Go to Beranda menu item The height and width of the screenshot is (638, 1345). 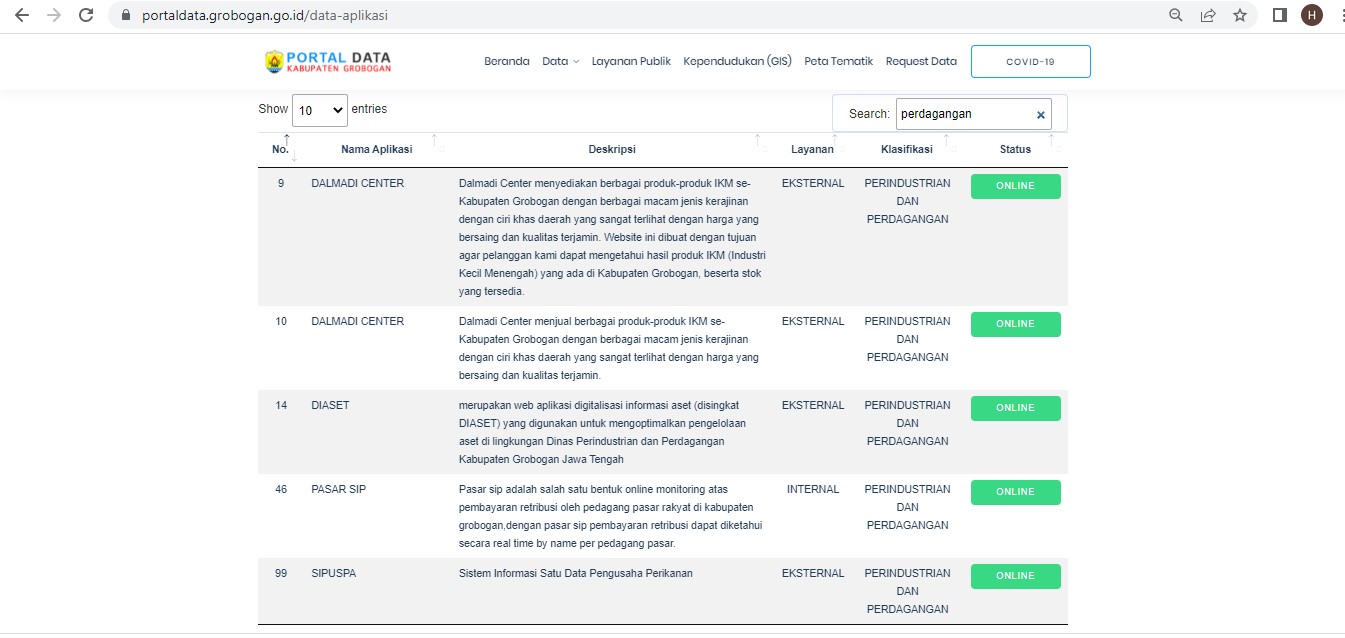point(506,61)
